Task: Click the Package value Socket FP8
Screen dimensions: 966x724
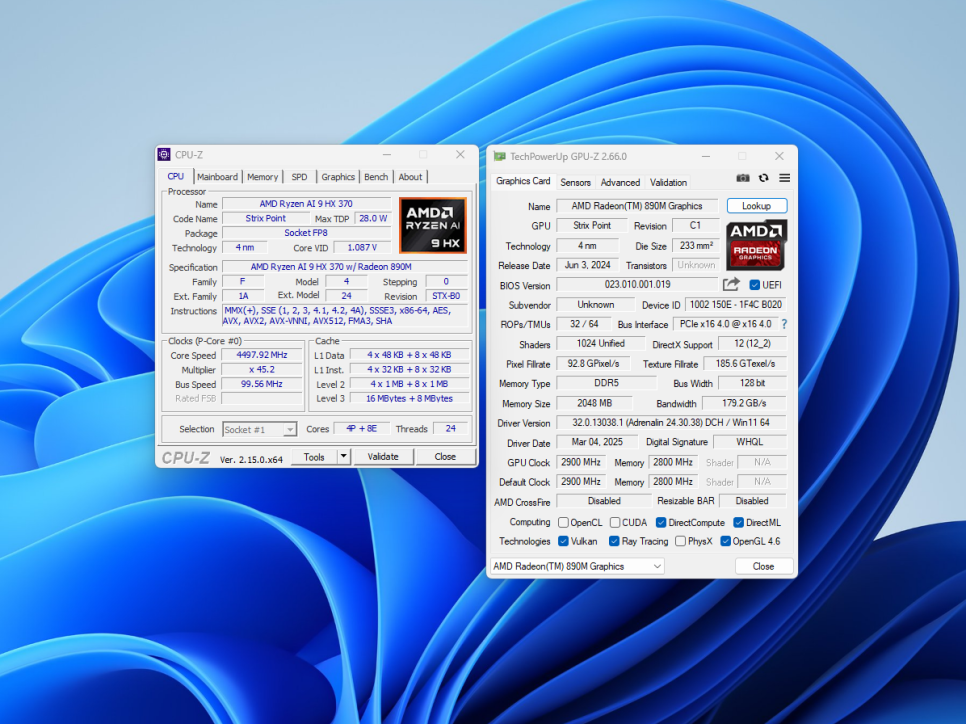Action: click(306, 233)
